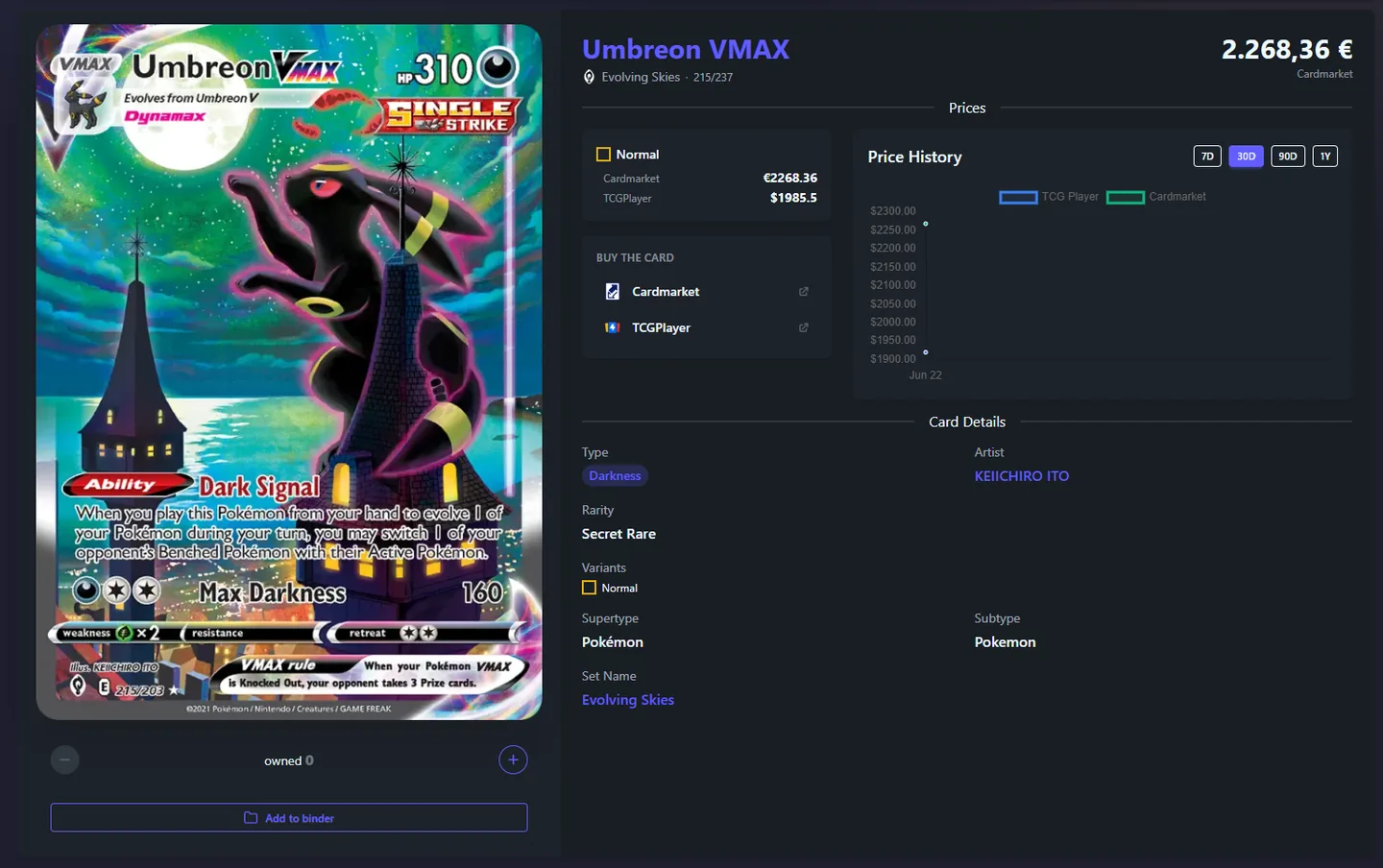The width and height of the screenshot is (1383, 868).
Task: Click the owned 0 counter text
Action: pyautogui.click(x=289, y=760)
